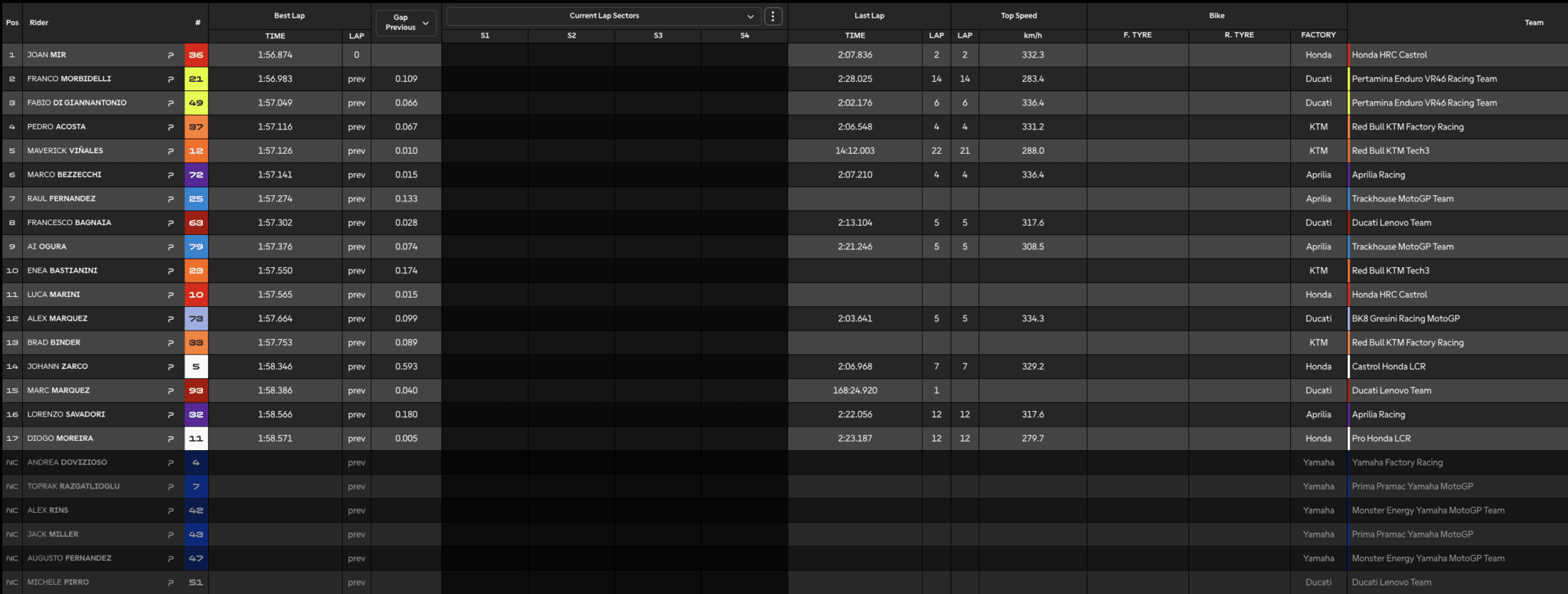Click team name BK8 Gresini Racing MotoGP

(x=1406, y=318)
